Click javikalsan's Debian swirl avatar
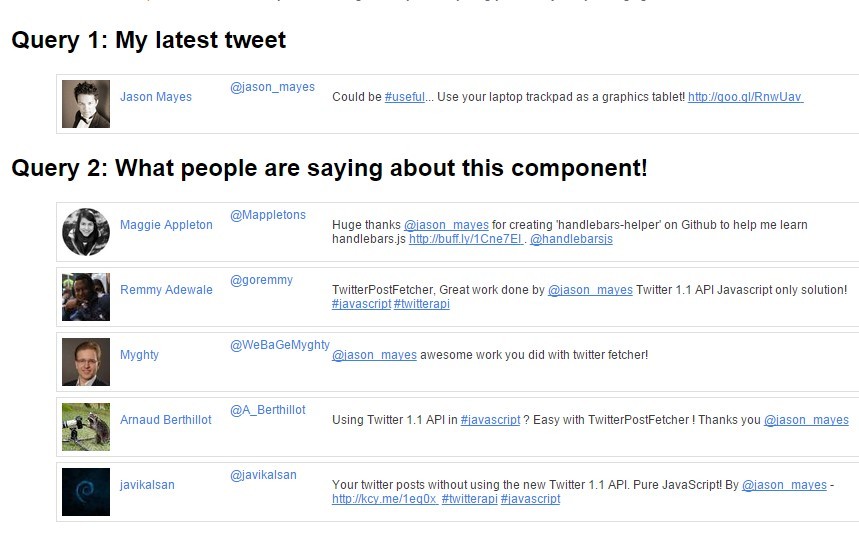 86,492
